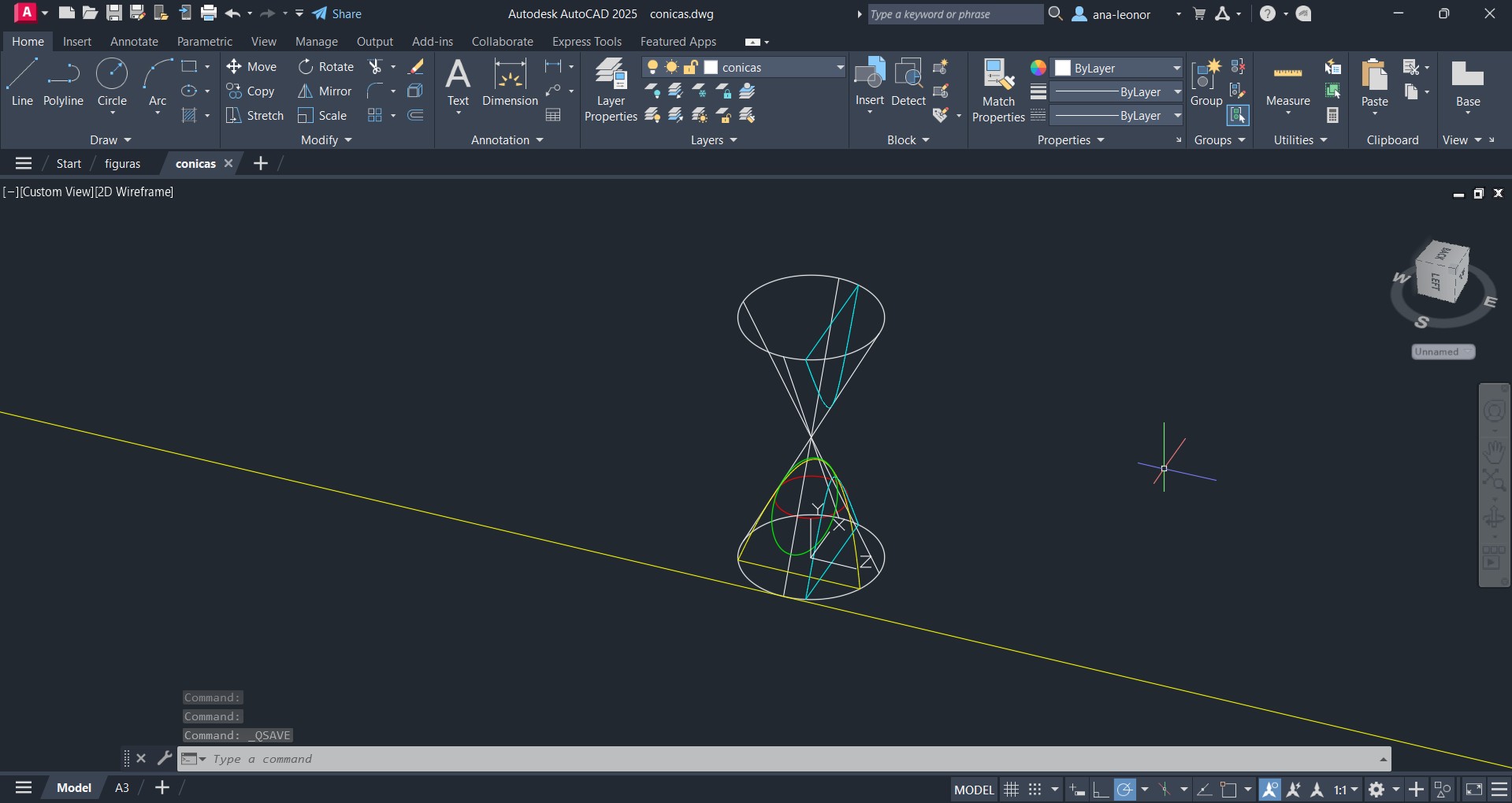Select the Line drawing tool
1512x803 pixels.
coord(21,82)
